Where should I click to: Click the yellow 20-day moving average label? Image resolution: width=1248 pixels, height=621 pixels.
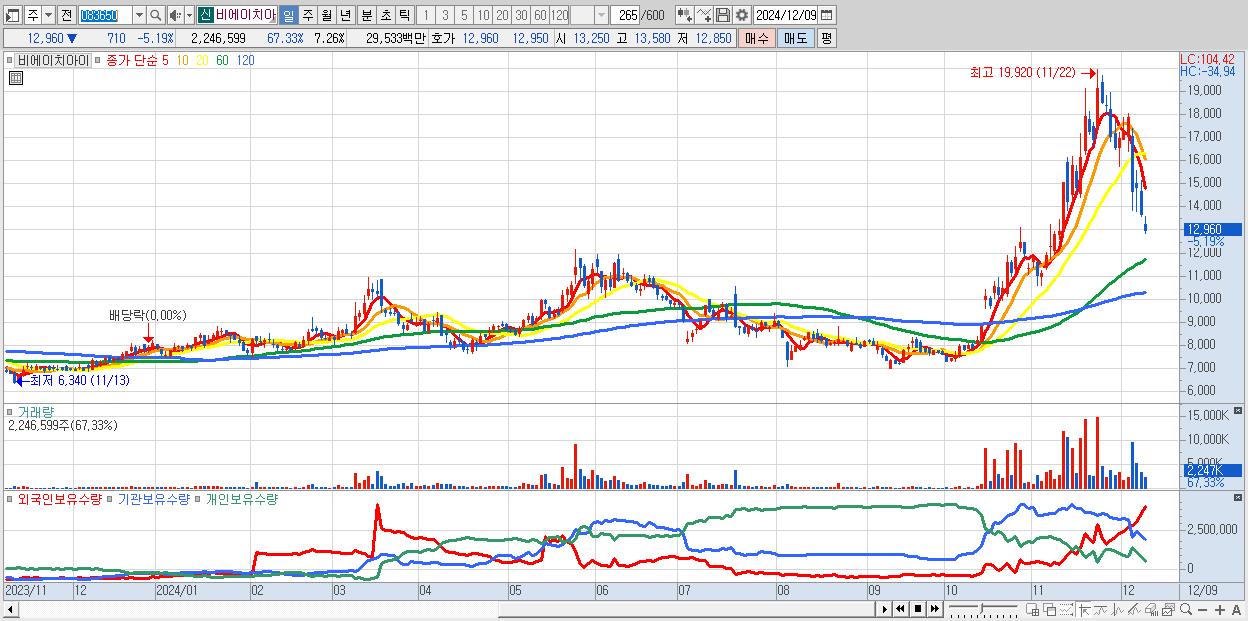pyautogui.click(x=202, y=60)
